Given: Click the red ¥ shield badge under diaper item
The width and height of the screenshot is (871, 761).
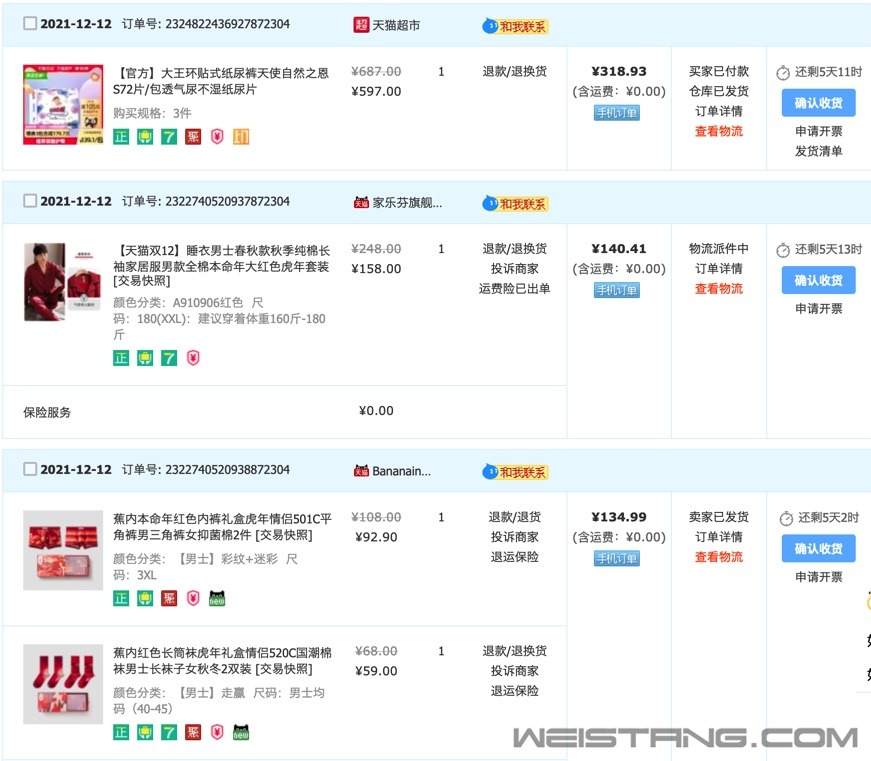Looking at the screenshot, I should pyautogui.click(x=217, y=137).
